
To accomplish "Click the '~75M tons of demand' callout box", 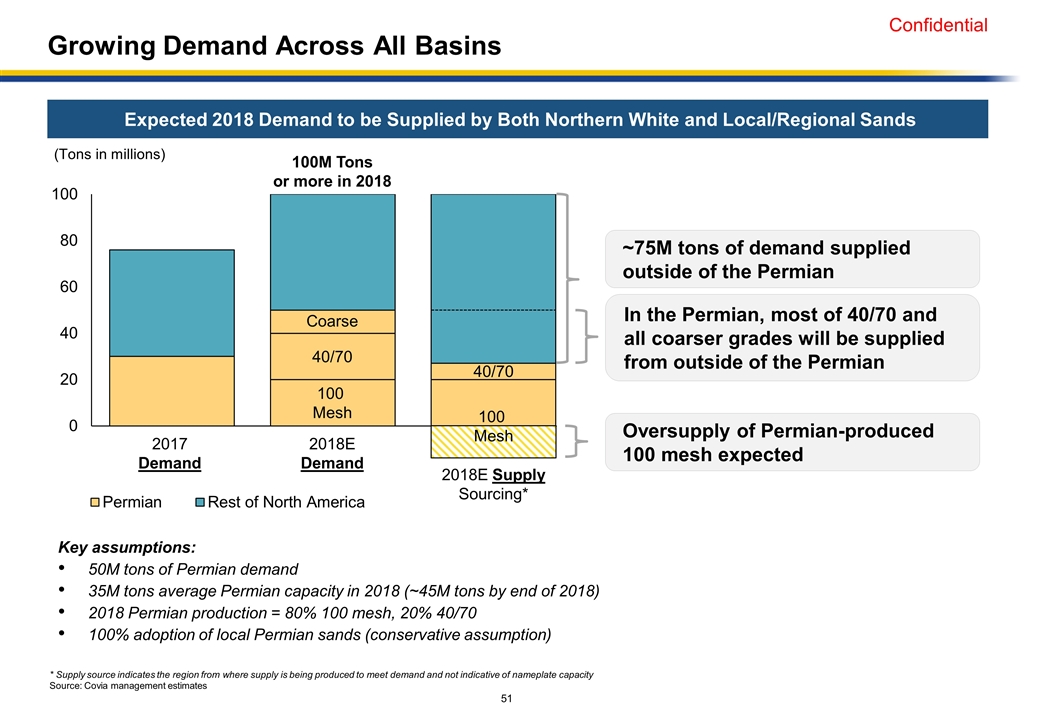I will 792,260.
